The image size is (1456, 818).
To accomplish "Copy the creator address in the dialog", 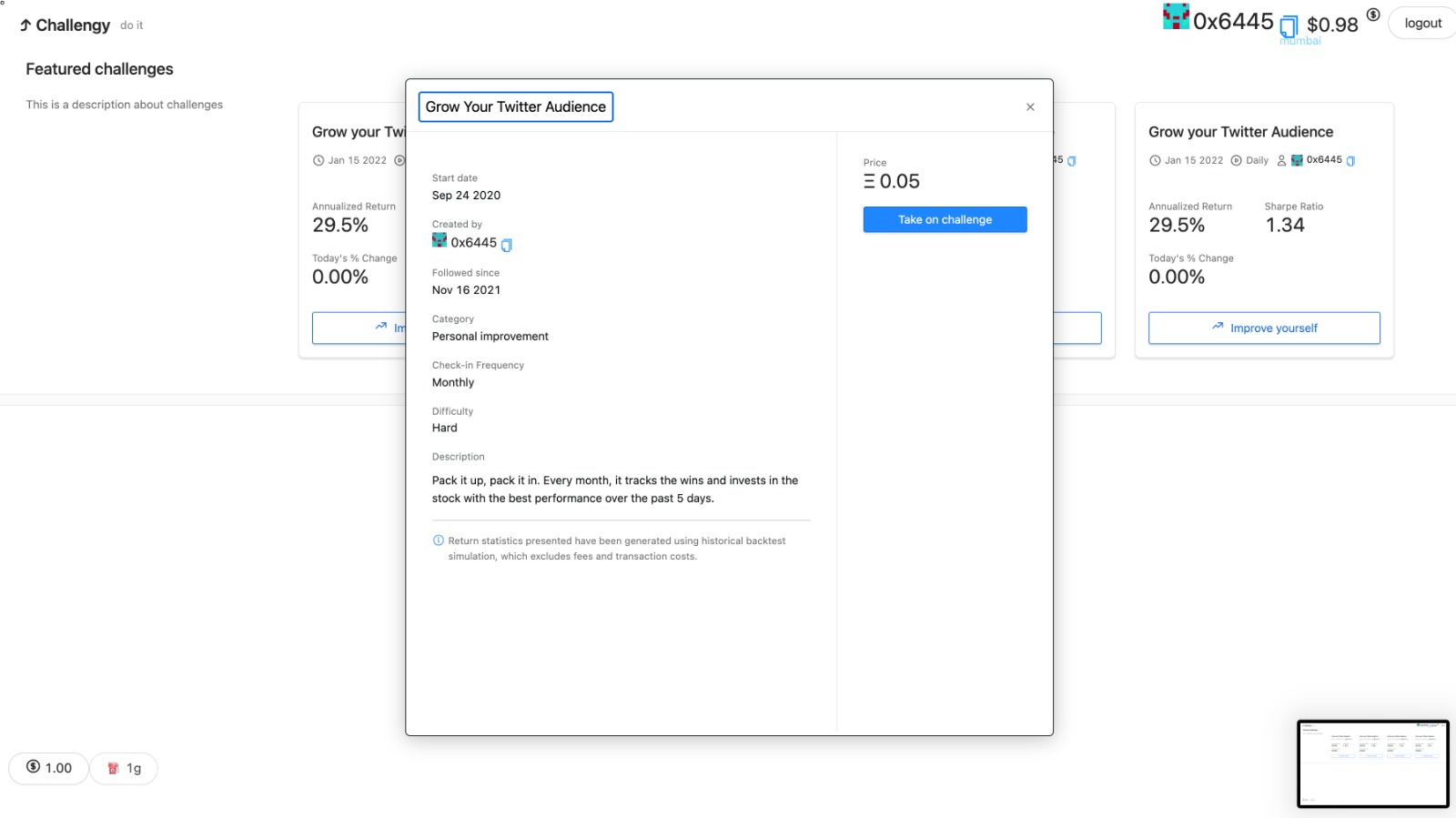I will coord(507,245).
